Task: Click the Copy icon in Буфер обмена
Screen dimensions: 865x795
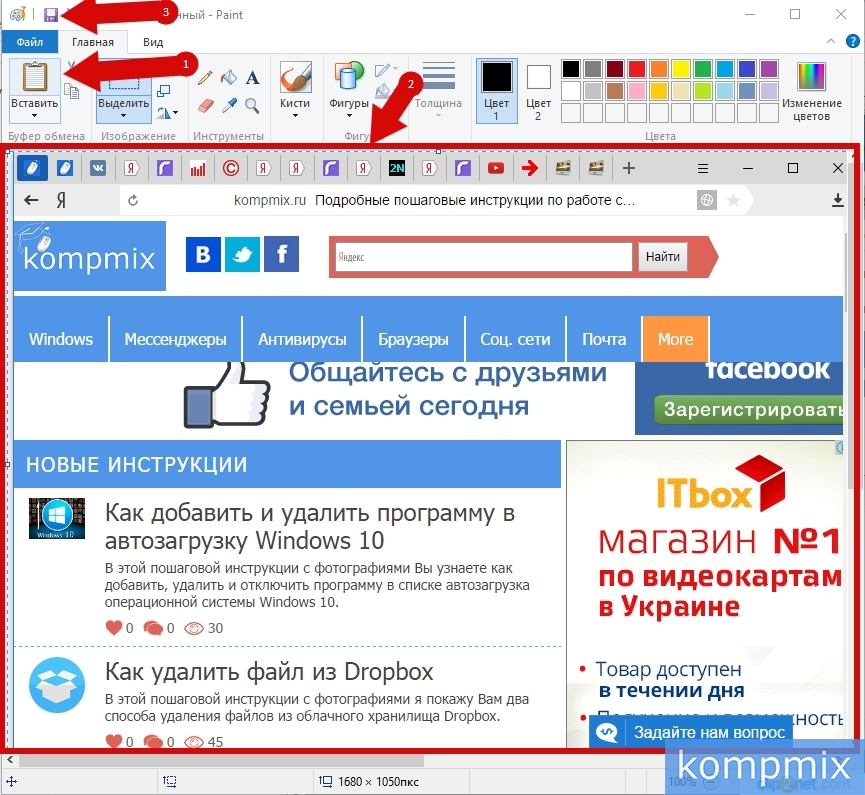Action: (x=72, y=90)
